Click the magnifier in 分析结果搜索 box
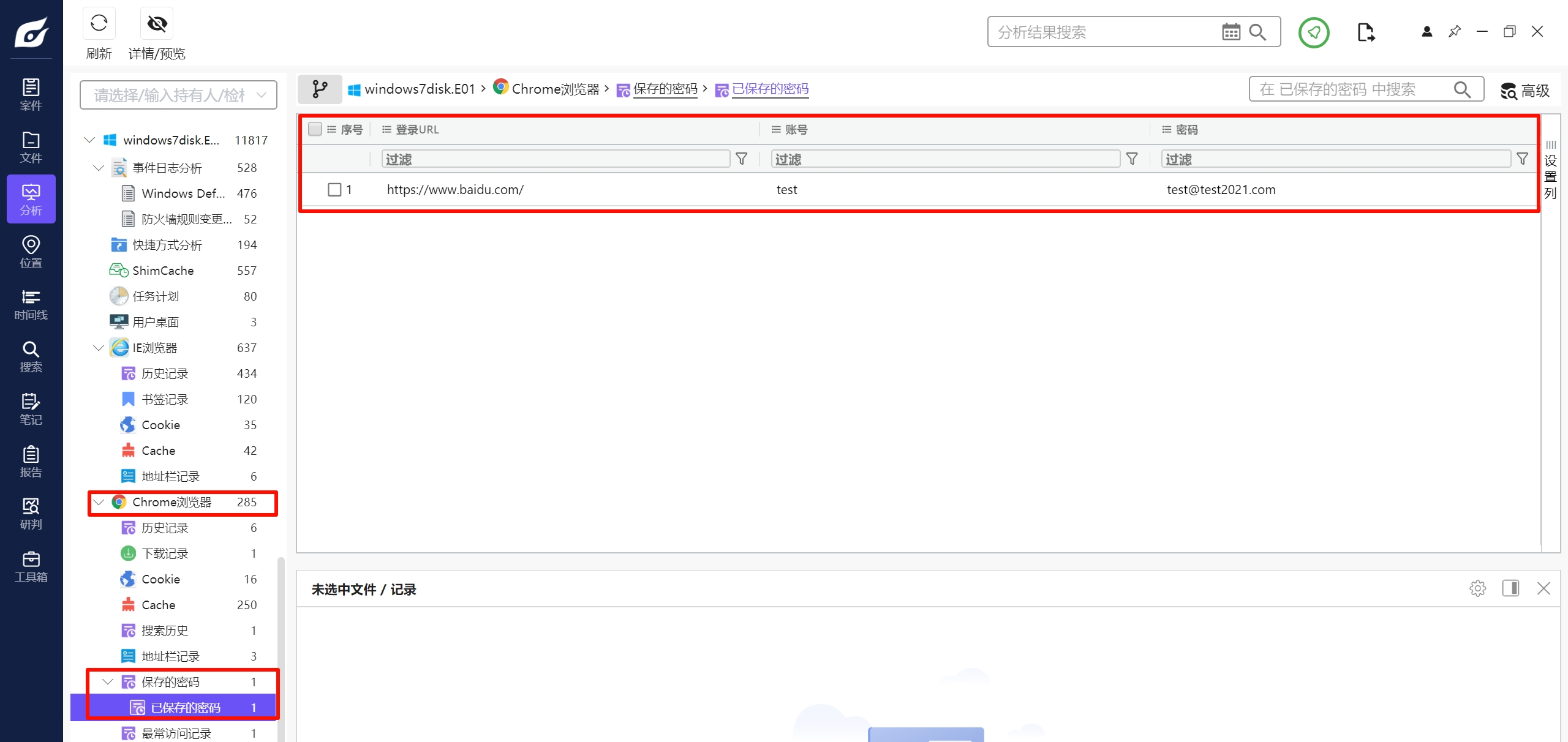This screenshot has width=1568, height=742. click(1257, 32)
